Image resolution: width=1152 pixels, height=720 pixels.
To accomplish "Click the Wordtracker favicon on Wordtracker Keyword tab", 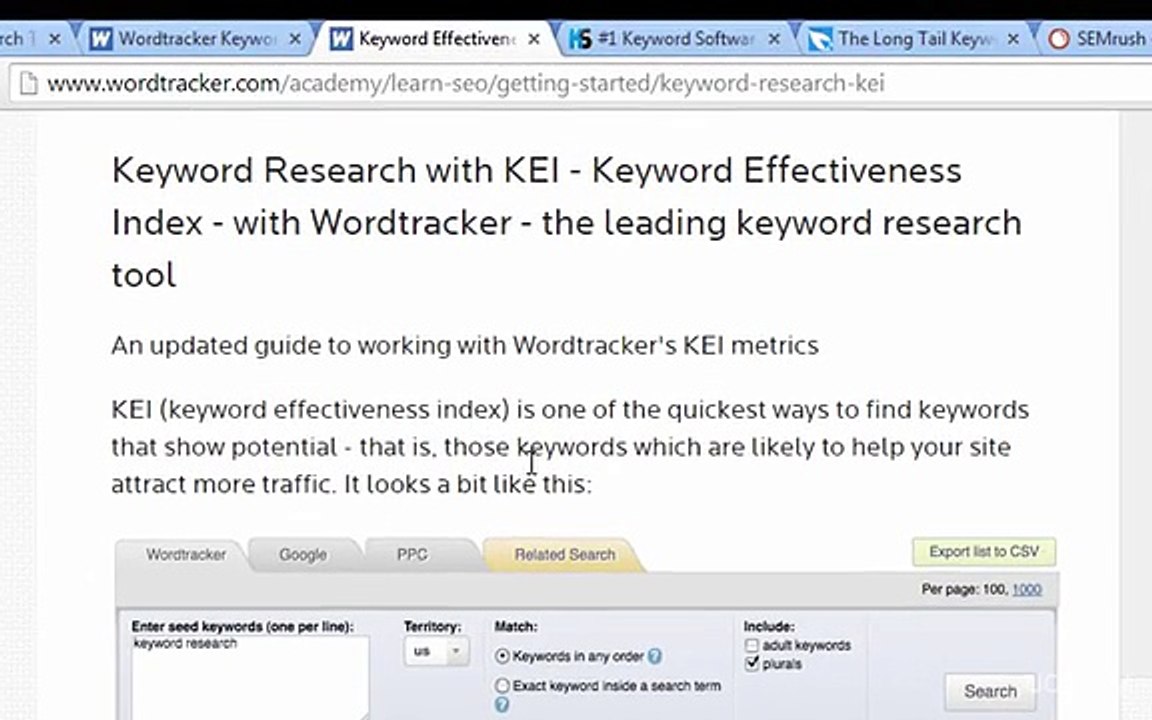I will point(101,39).
